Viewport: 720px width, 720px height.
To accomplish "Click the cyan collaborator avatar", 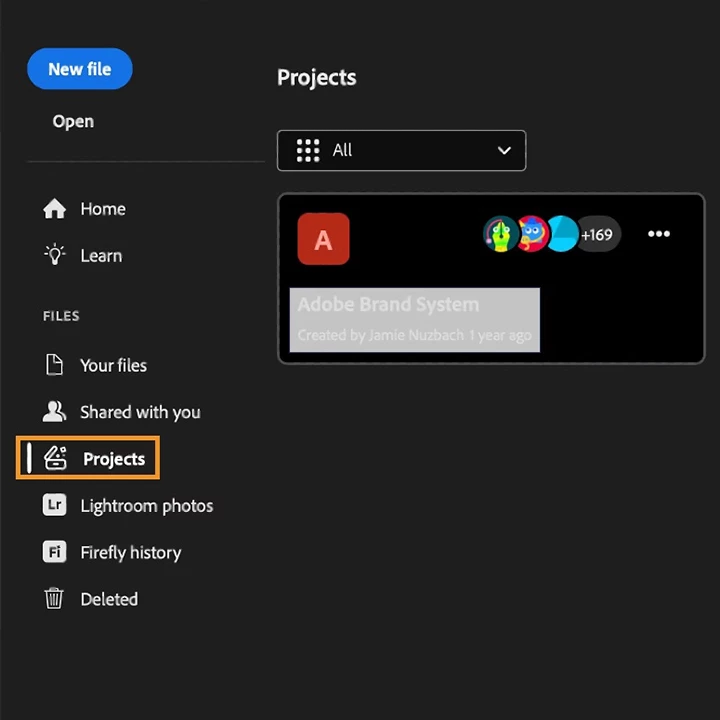I will click(x=562, y=234).
